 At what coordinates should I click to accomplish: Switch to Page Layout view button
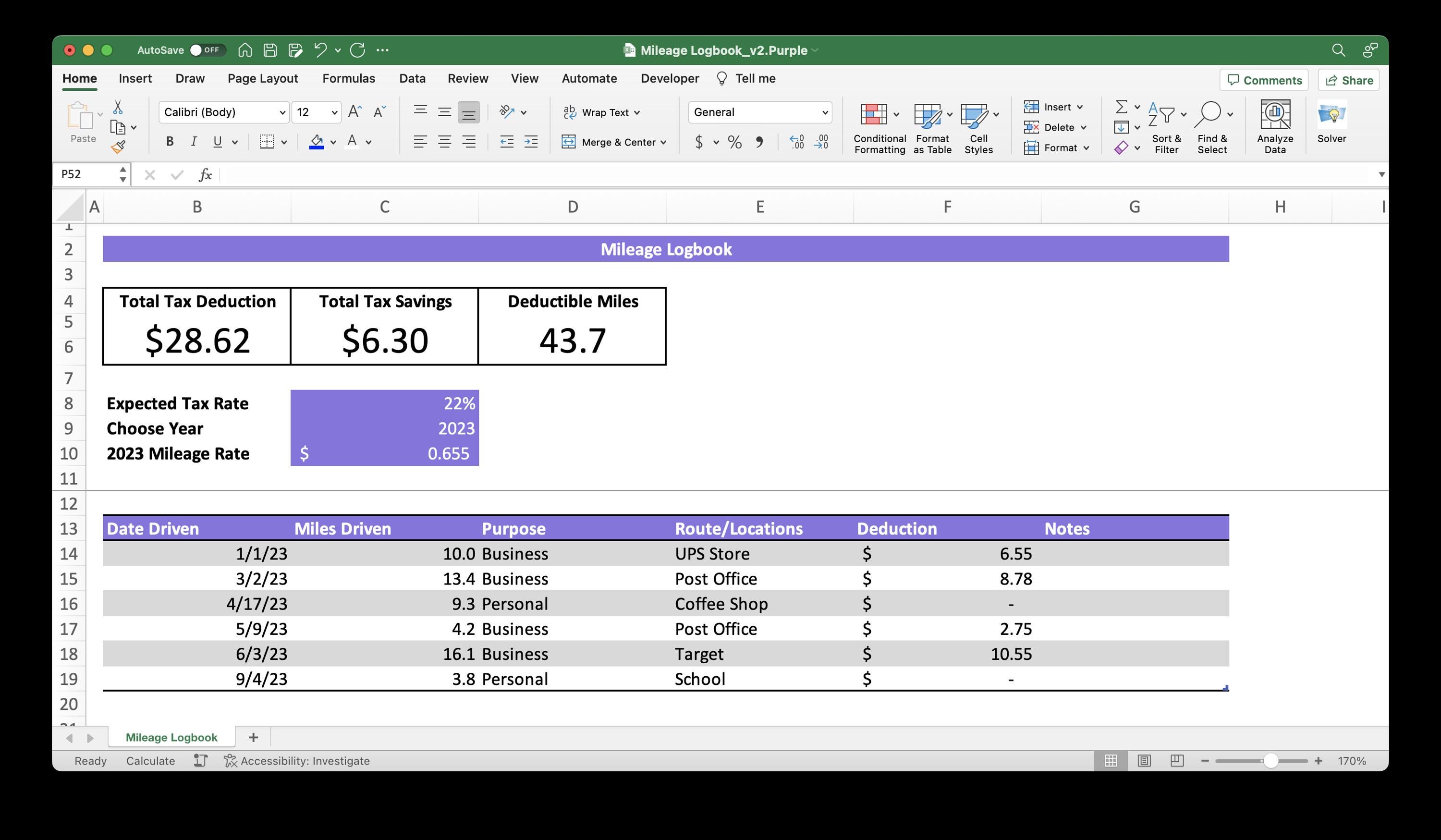pyautogui.click(x=1144, y=761)
